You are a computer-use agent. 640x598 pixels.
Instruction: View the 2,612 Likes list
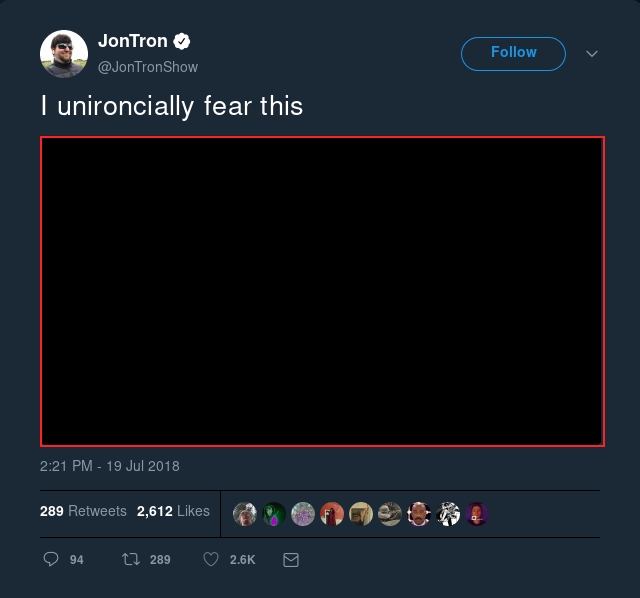[173, 511]
